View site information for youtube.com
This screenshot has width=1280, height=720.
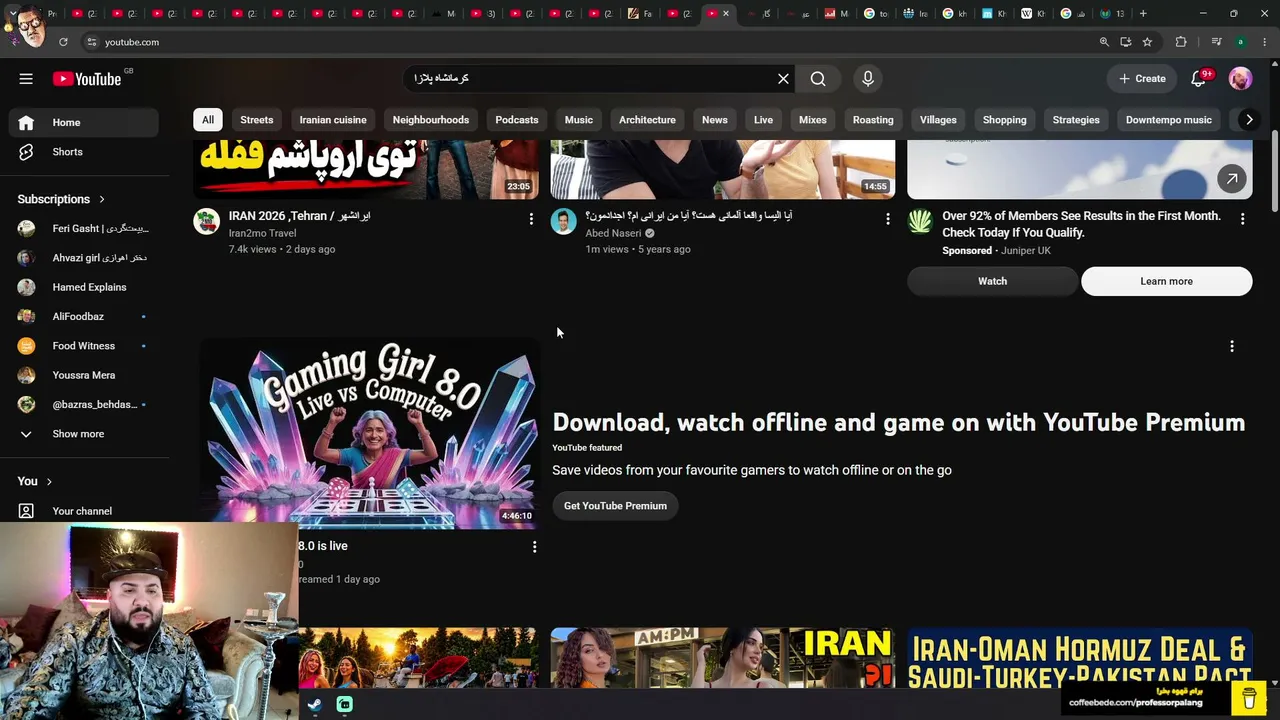(91, 42)
